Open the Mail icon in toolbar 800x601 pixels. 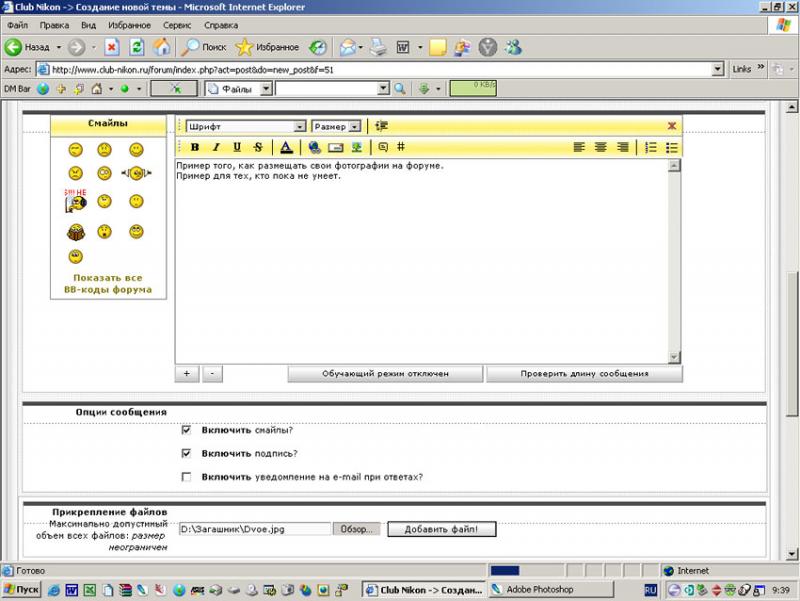click(x=348, y=47)
